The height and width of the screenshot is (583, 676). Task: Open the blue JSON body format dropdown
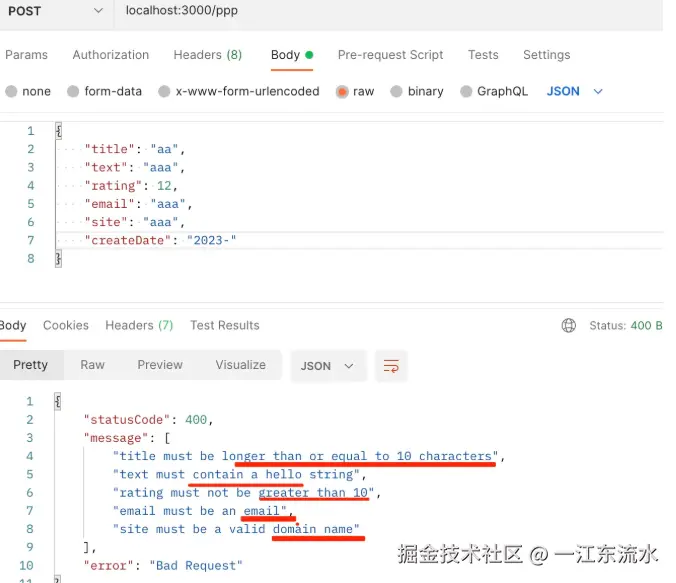(x=575, y=91)
